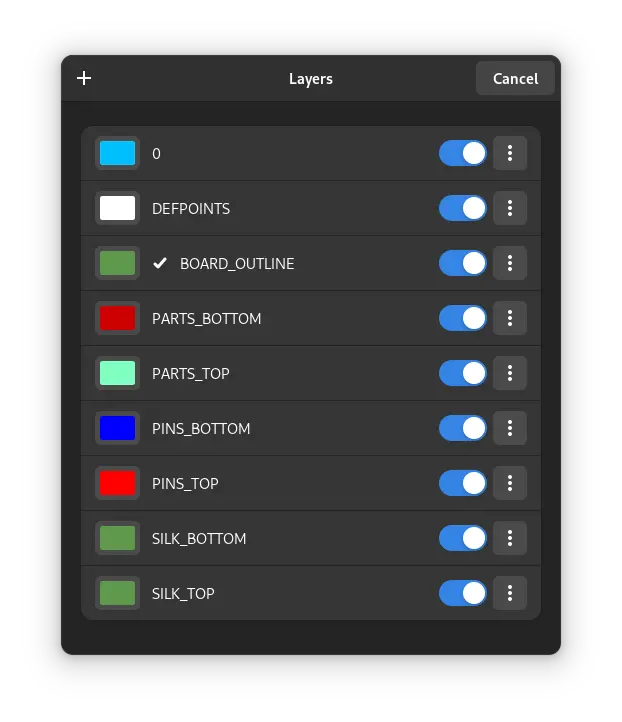Open three-dot menu for SILK_BOTTOM layer
This screenshot has height=722, width=622.
pos(510,538)
